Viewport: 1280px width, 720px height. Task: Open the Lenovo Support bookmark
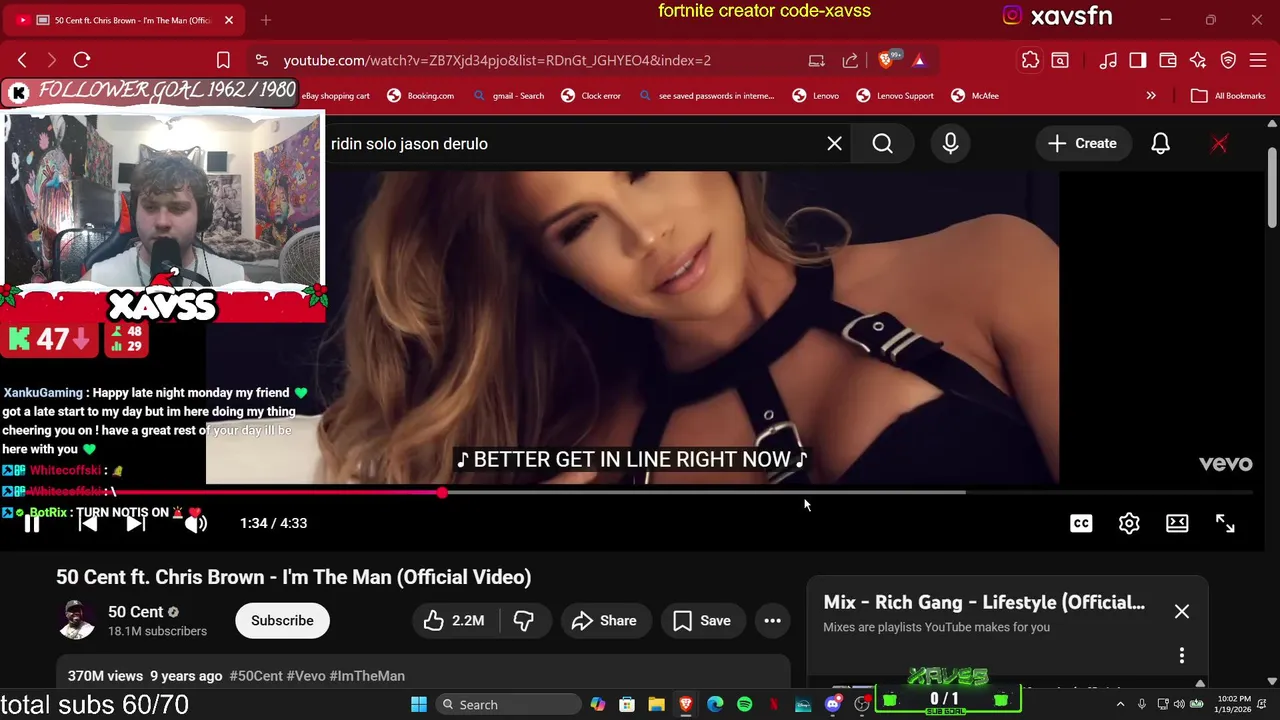click(x=895, y=96)
